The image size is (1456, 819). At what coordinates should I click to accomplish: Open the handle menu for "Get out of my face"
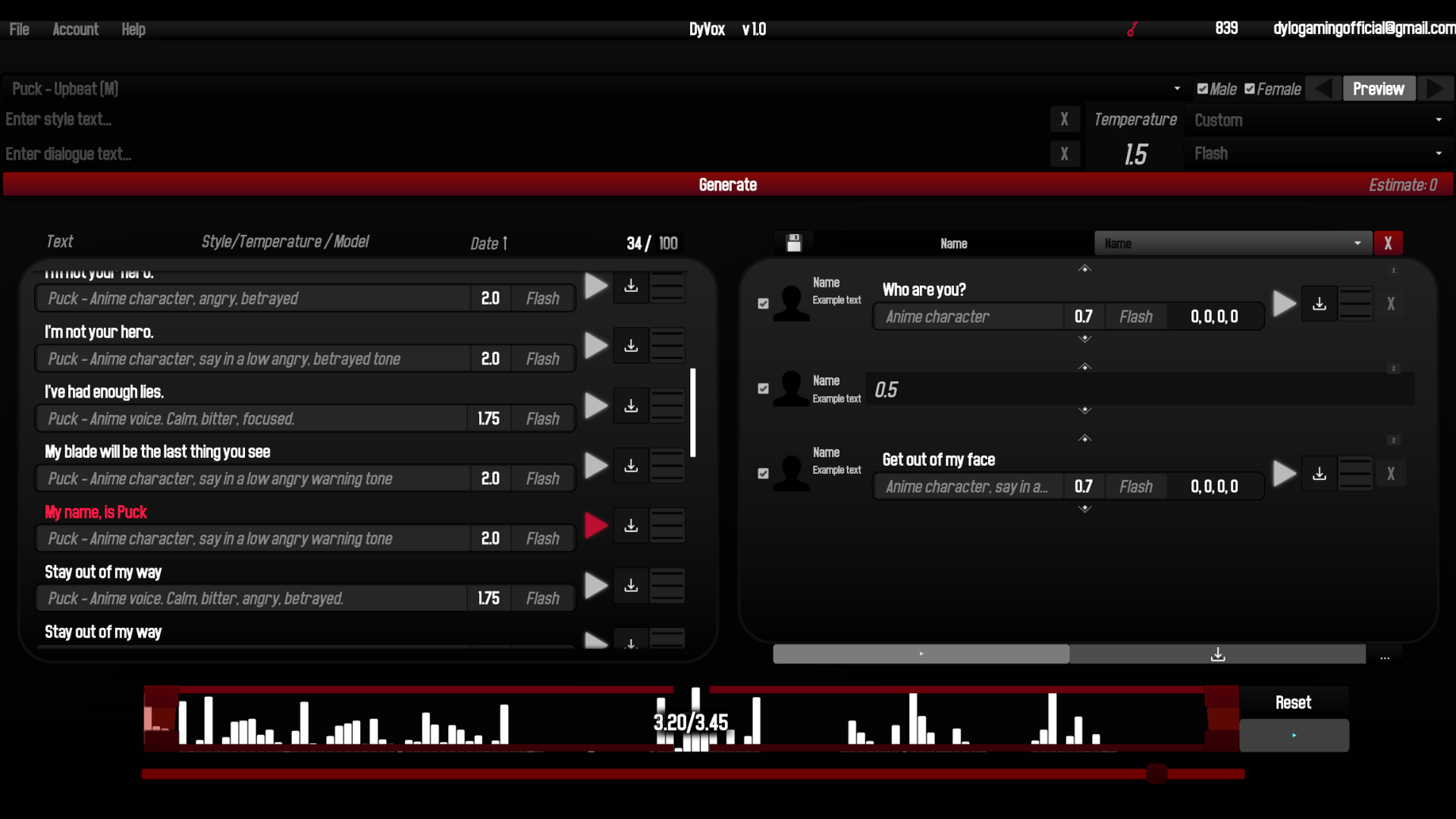(1355, 473)
